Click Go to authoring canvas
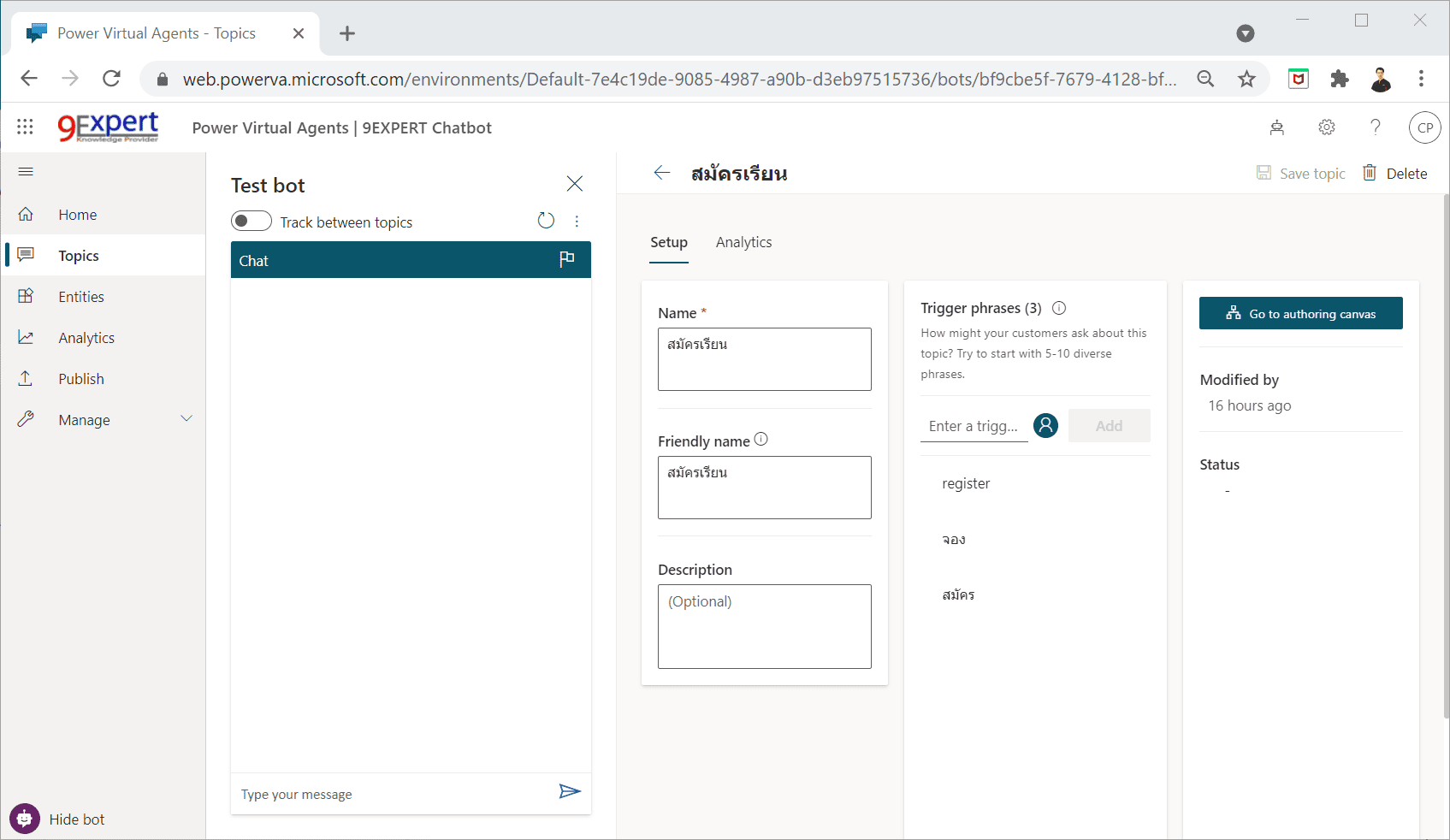 pos(1300,313)
